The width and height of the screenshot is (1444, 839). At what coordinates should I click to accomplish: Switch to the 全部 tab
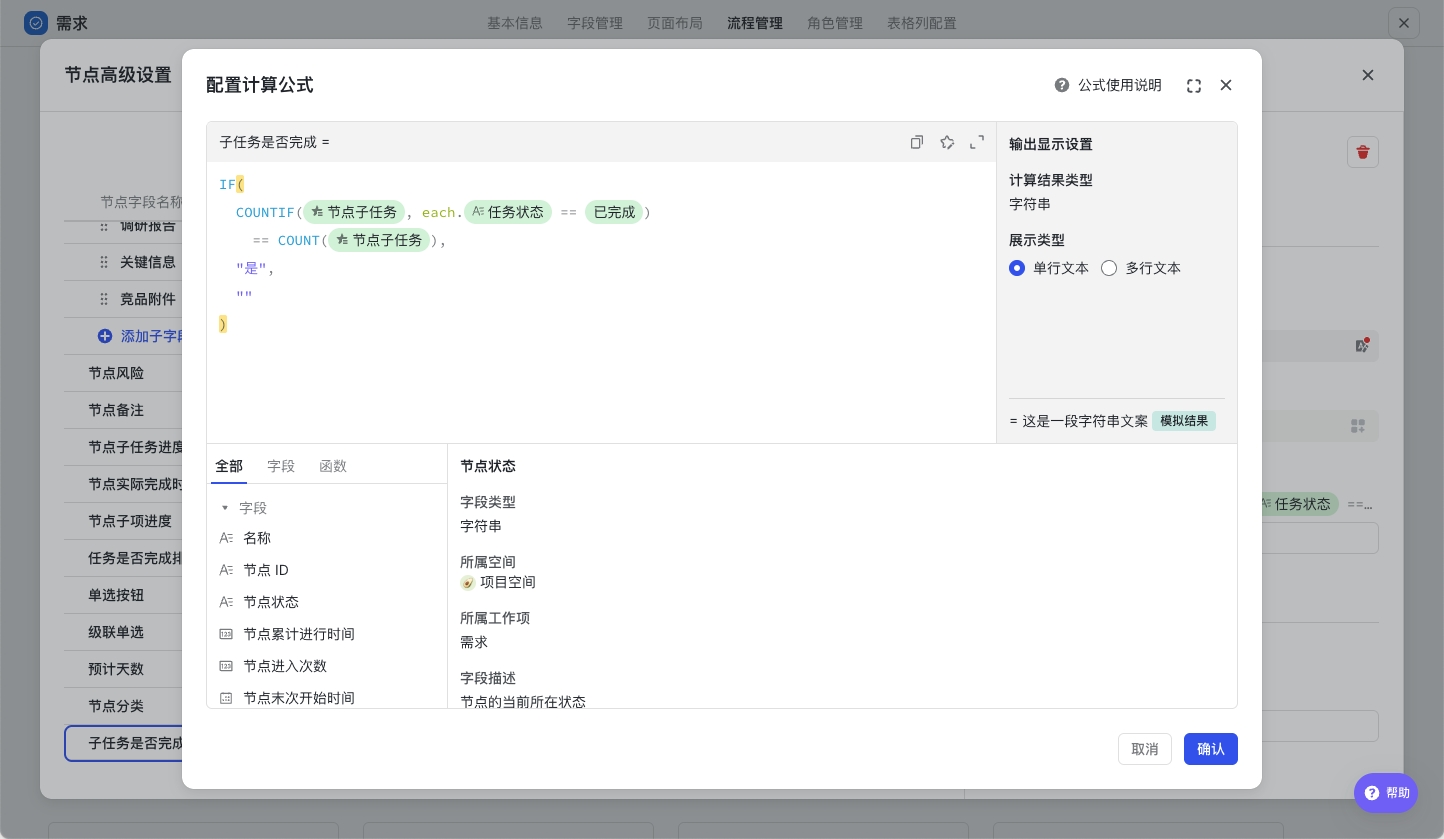coord(229,466)
